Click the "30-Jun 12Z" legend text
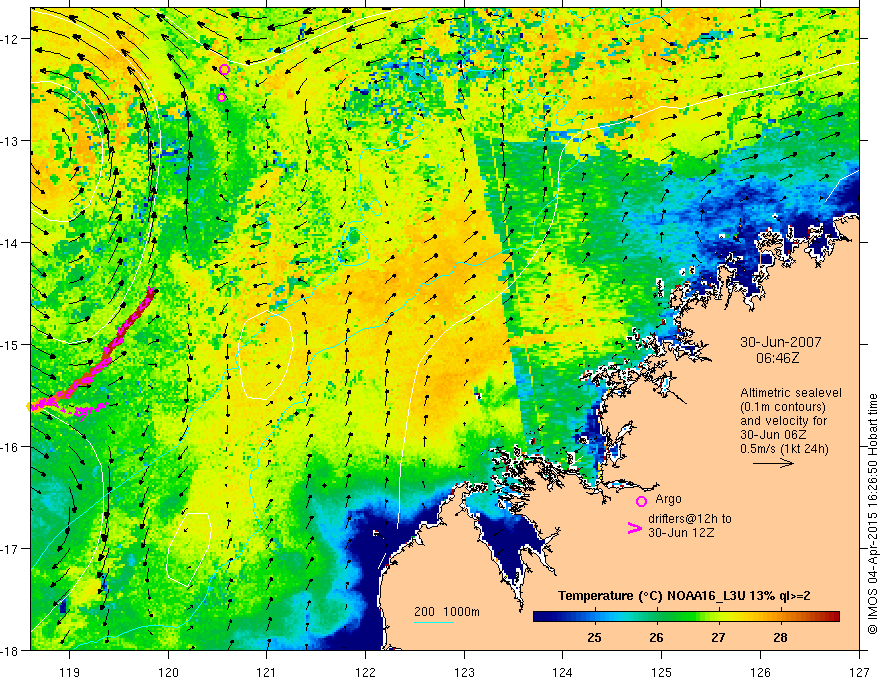Image resolution: width=880 pixels, height=680 pixels. point(681,533)
